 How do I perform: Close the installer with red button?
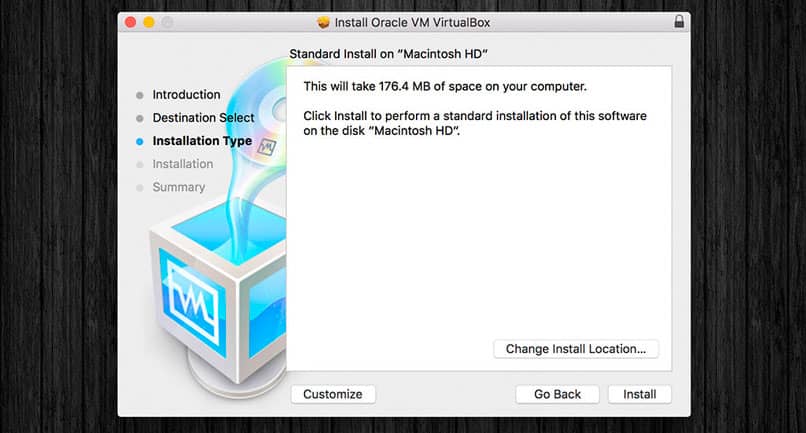click(x=131, y=22)
